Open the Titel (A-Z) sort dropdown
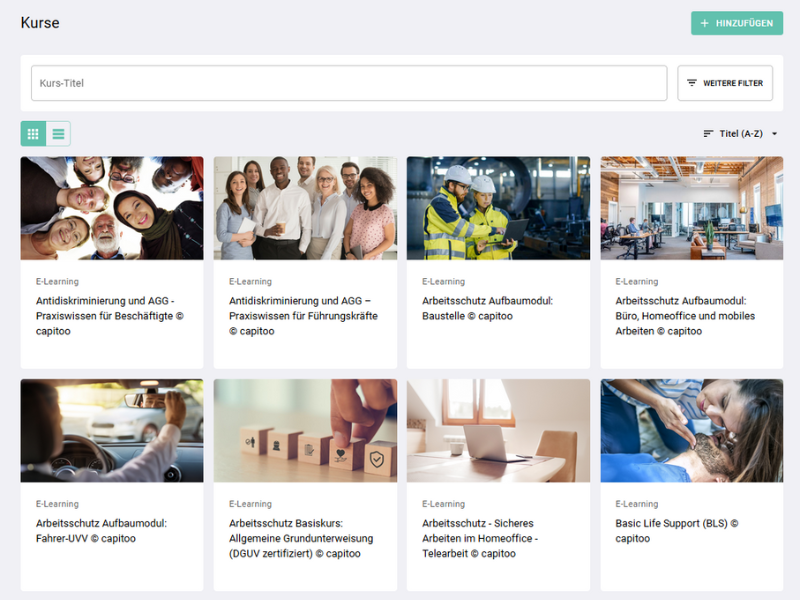This screenshot has width=800, height=600. (740, 134)
